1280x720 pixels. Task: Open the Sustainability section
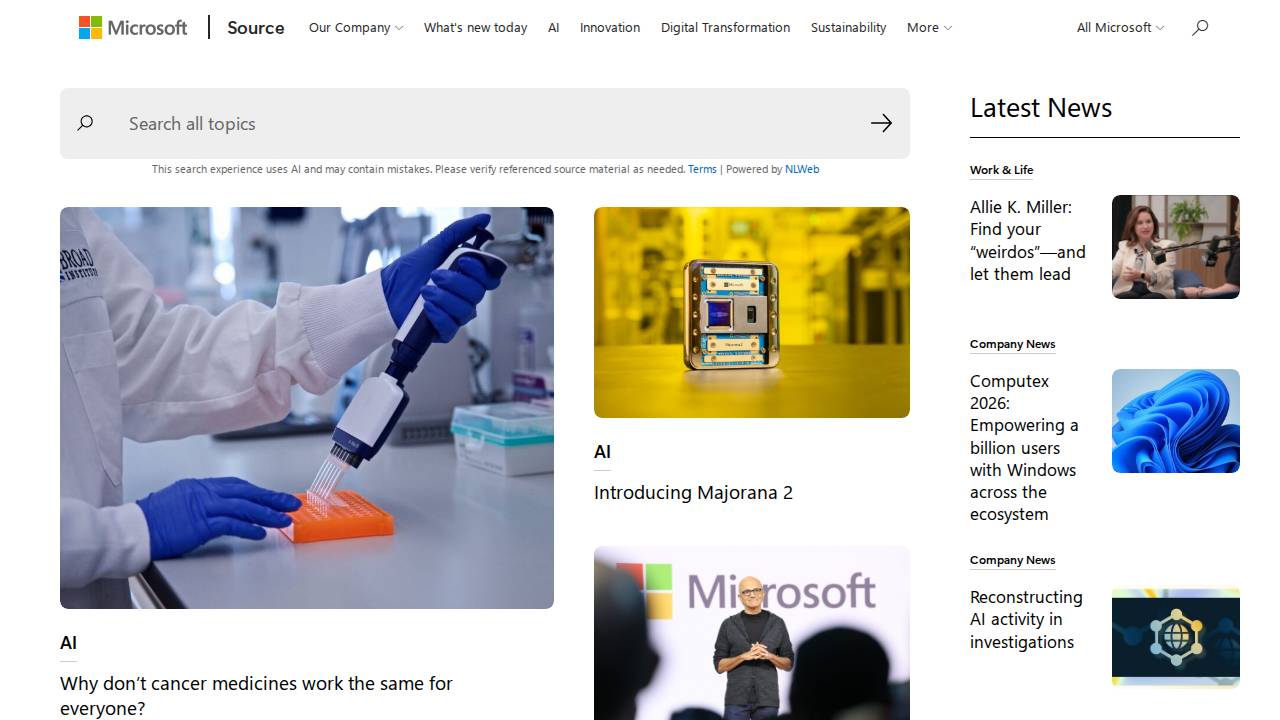point(848,28)
